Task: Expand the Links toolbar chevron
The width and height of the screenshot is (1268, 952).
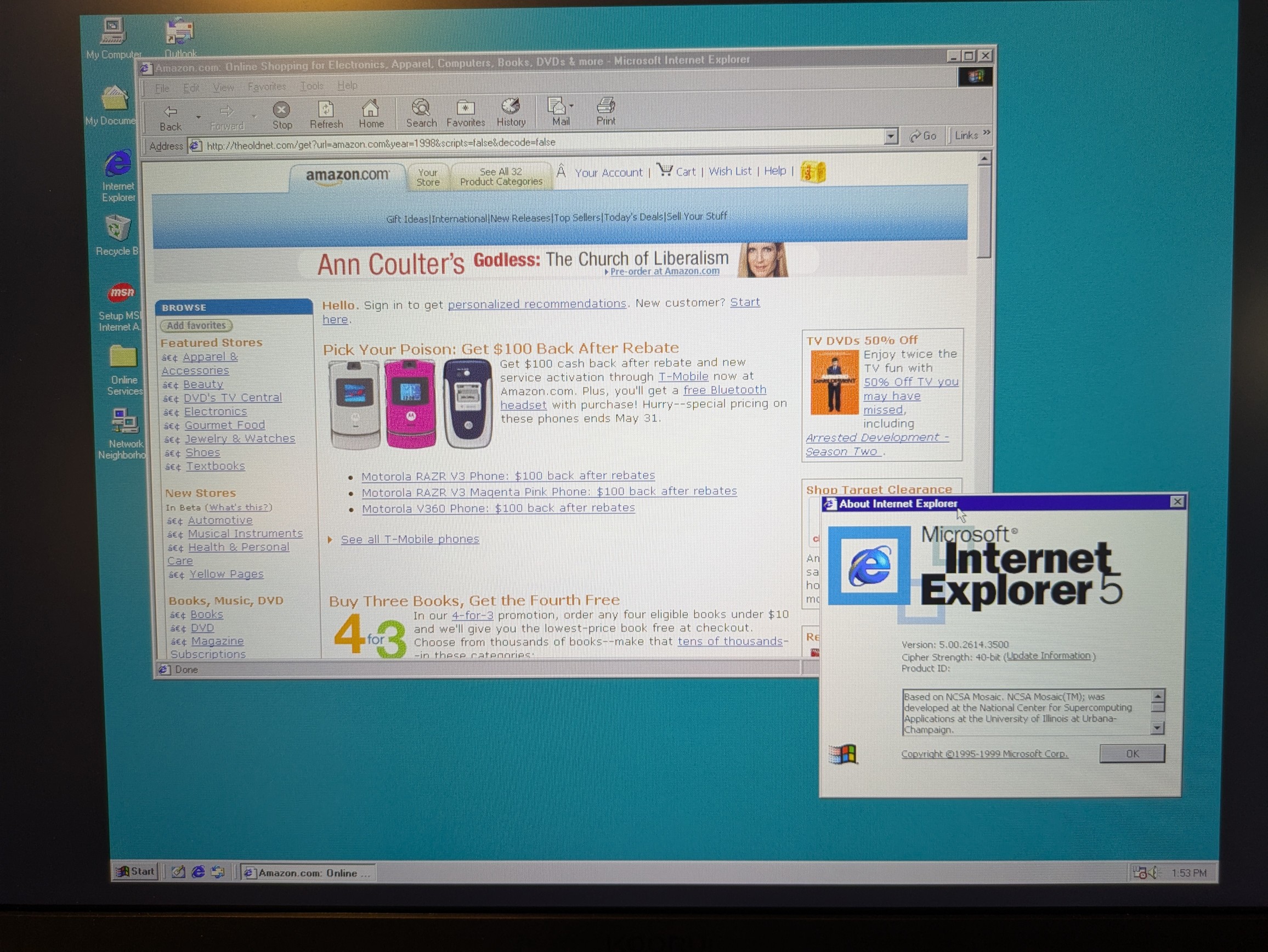Action: pyautogui.click(x=987, y=133)
